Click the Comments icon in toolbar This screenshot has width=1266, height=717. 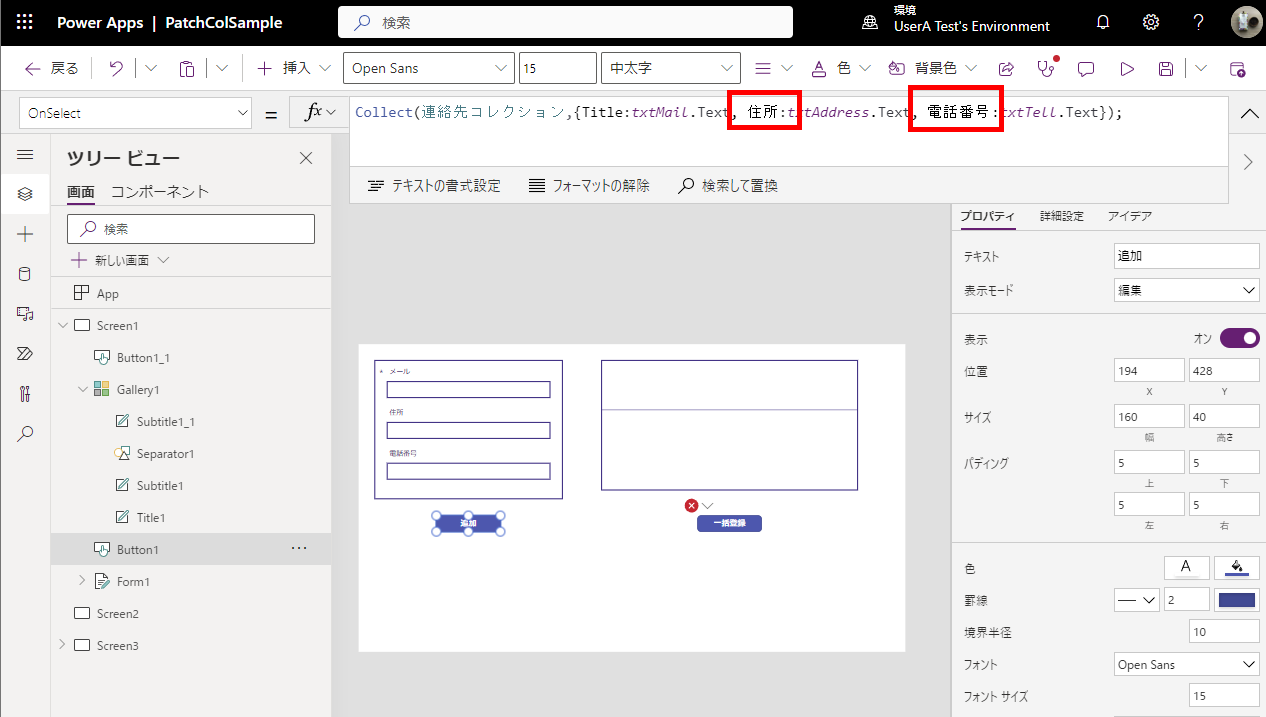pyautogui.click(x=1086, y=68)
